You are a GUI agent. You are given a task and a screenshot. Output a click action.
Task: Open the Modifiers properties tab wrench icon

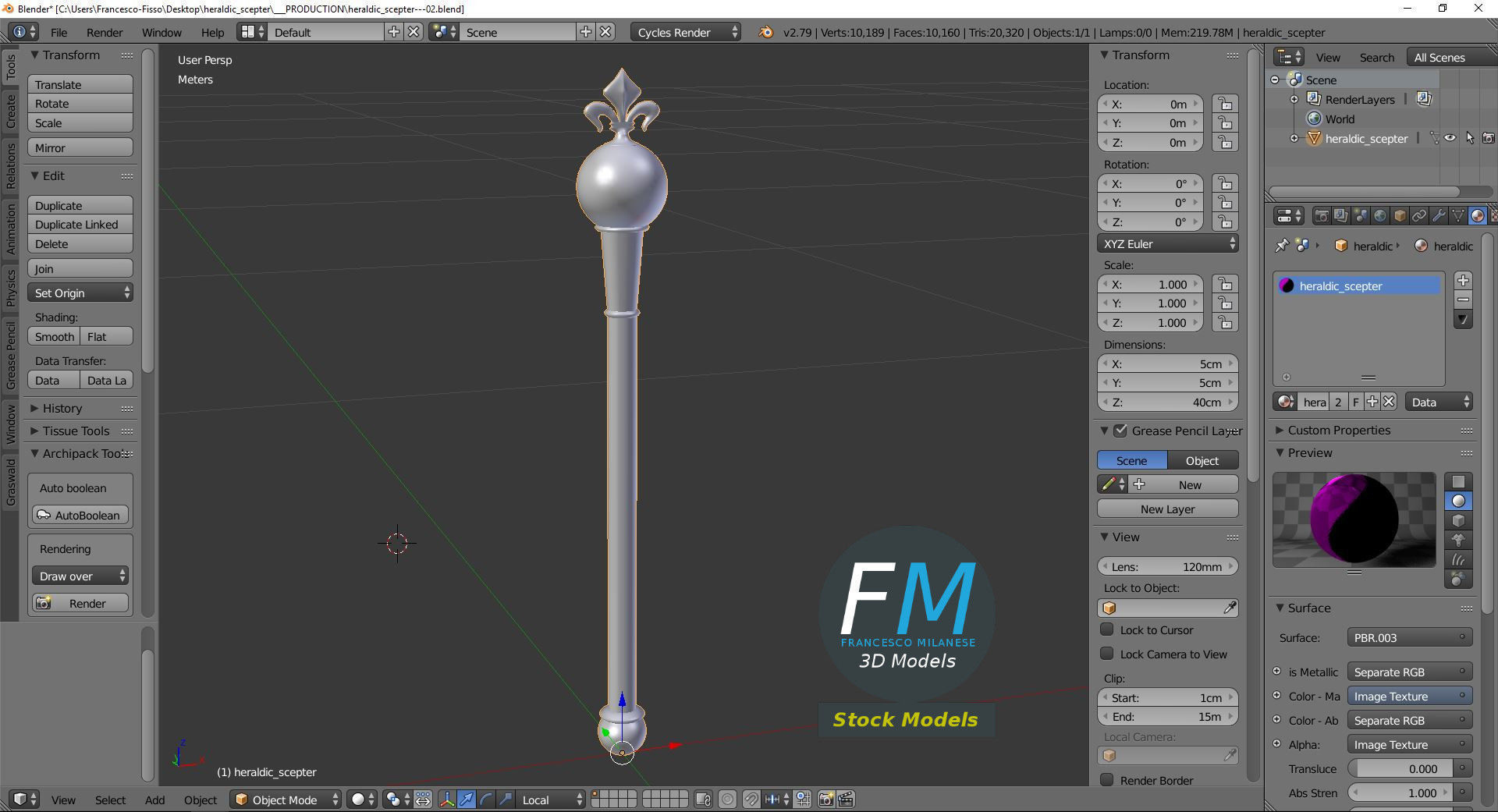pos(1439,215)
